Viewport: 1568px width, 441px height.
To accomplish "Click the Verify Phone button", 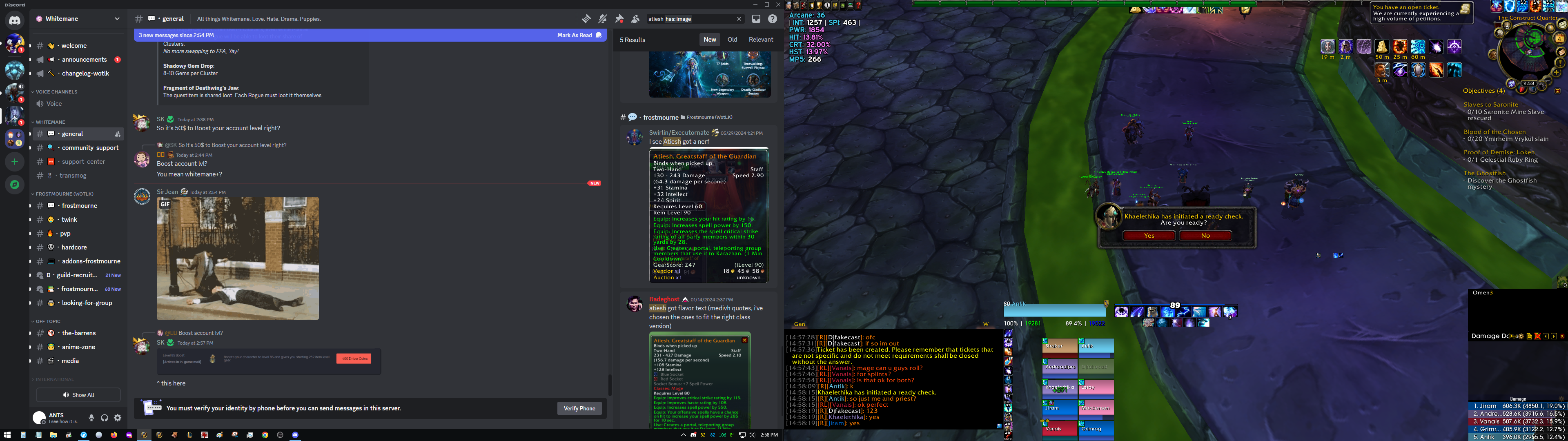I will tap(579, 408).
